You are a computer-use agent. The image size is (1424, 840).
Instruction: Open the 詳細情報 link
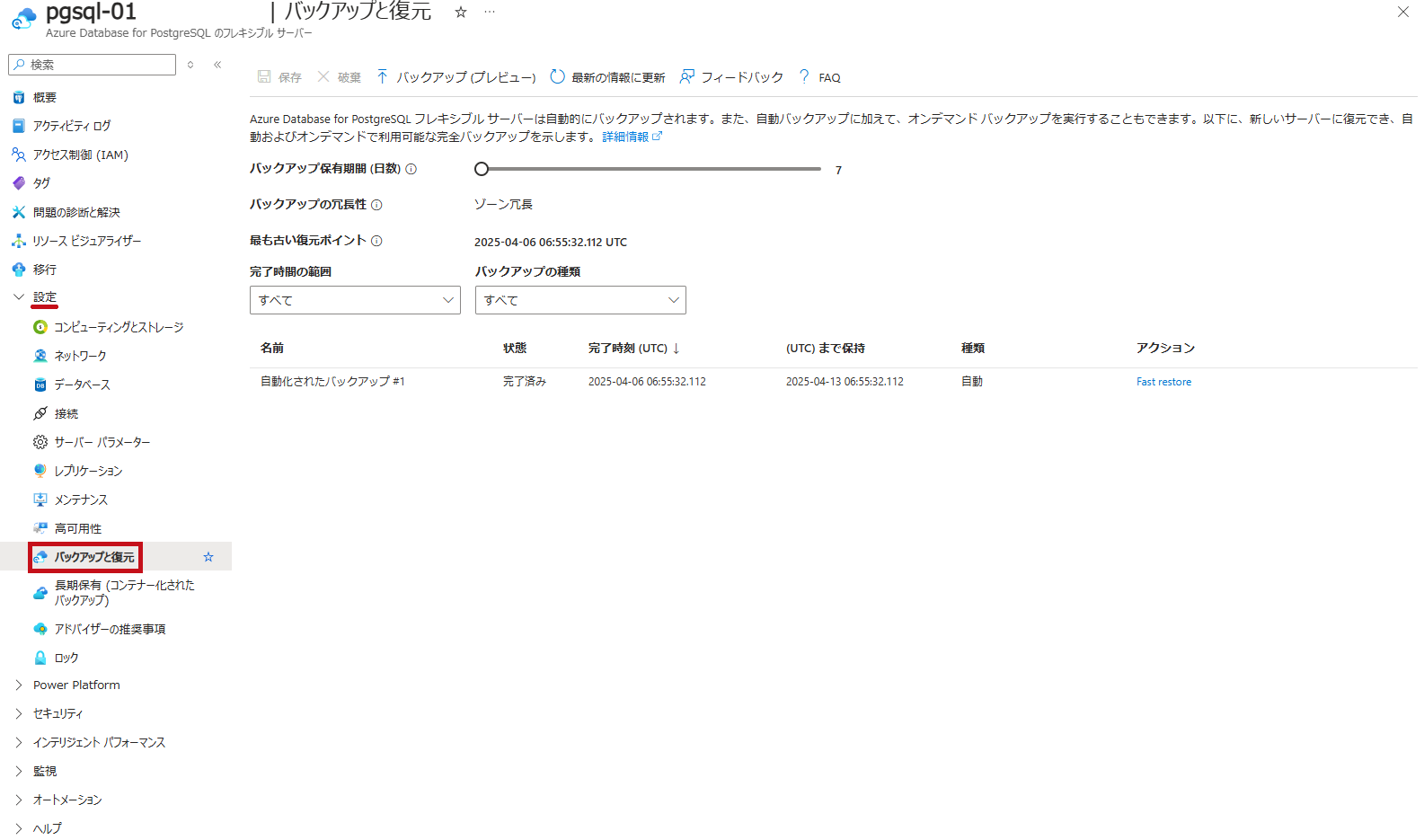click(x=632, y=137)
